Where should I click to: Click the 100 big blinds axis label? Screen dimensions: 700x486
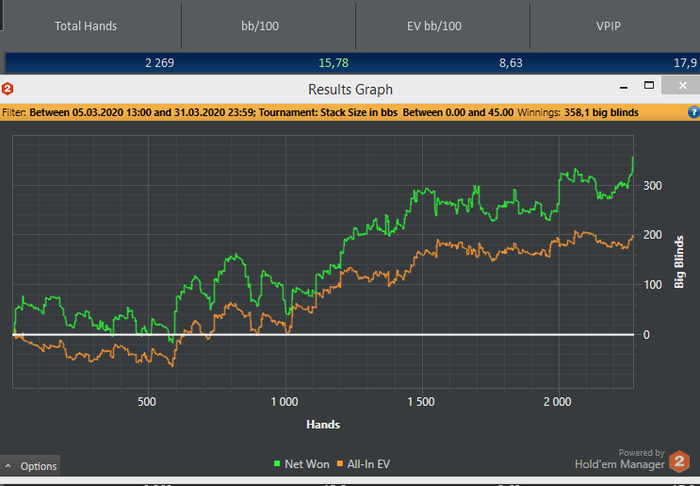652,285
